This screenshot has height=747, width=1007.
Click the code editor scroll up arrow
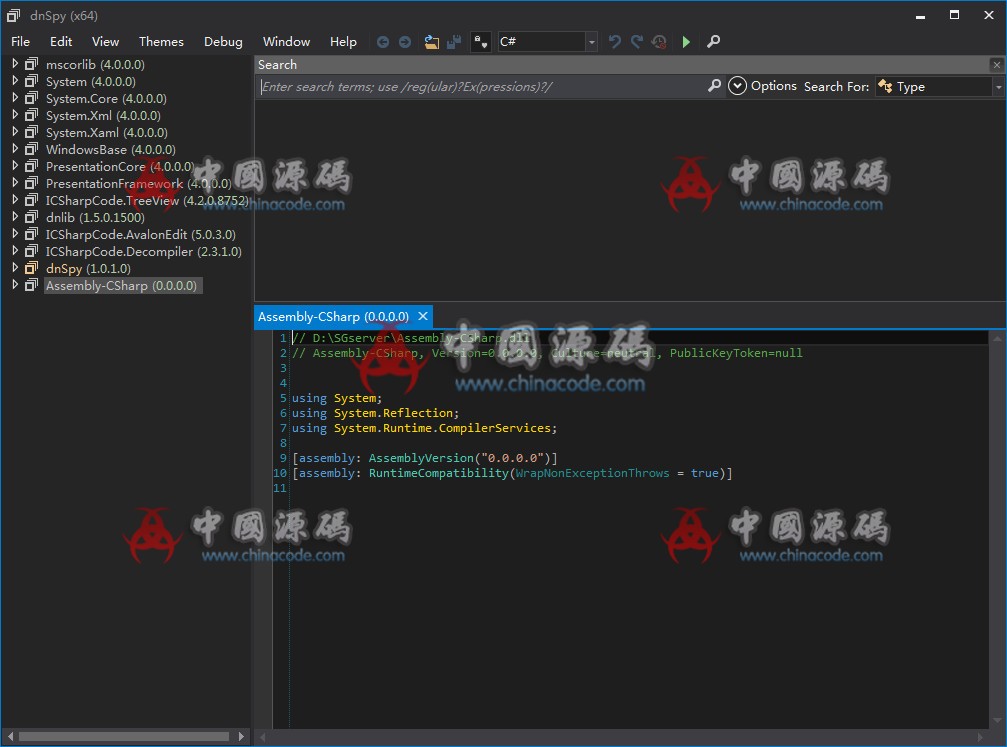[997, 338]
